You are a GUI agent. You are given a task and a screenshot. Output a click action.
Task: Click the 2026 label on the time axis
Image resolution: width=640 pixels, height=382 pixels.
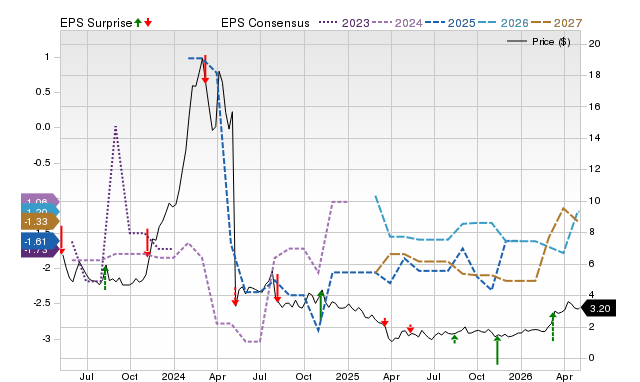tap(520, 376)
